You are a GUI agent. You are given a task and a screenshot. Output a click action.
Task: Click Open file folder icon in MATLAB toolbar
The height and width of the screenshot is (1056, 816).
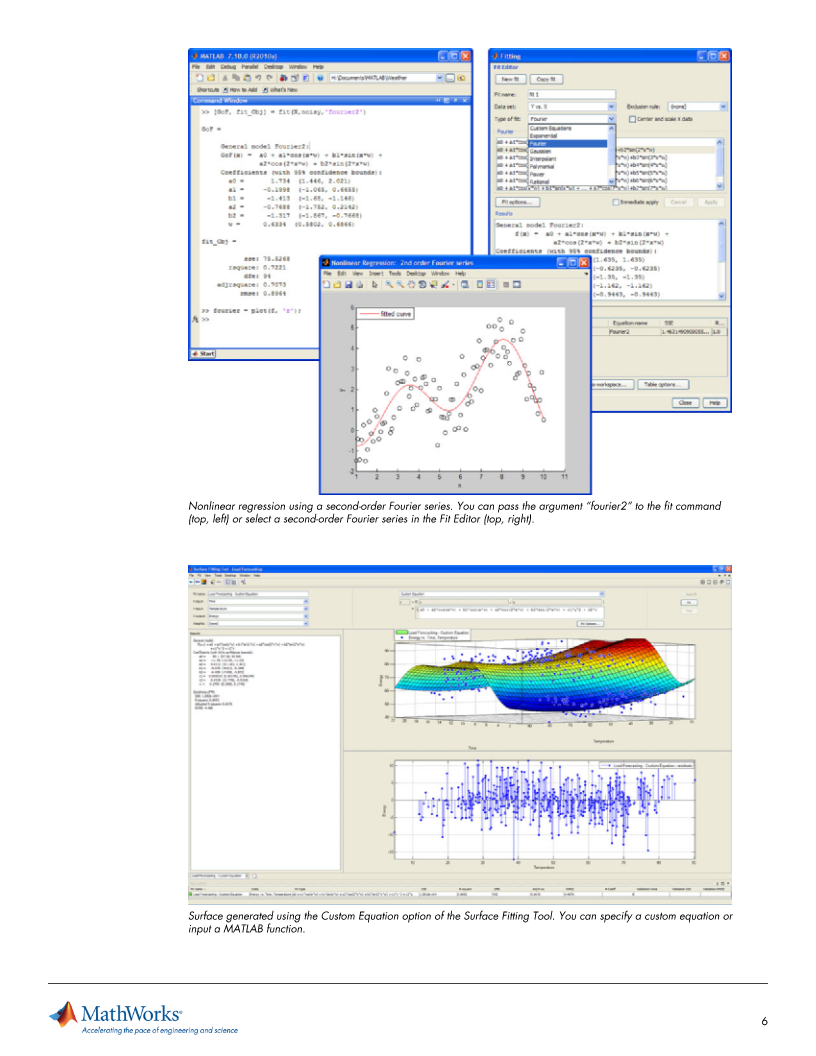click(x=211, y=78)
